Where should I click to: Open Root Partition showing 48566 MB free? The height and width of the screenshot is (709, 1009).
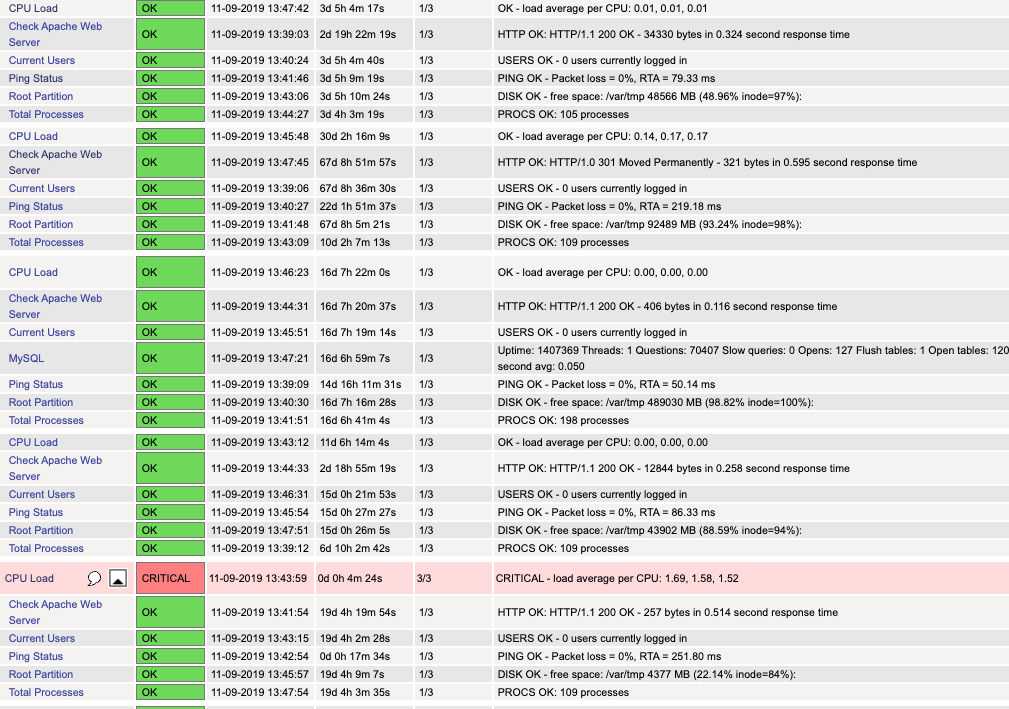coord(41,96)
